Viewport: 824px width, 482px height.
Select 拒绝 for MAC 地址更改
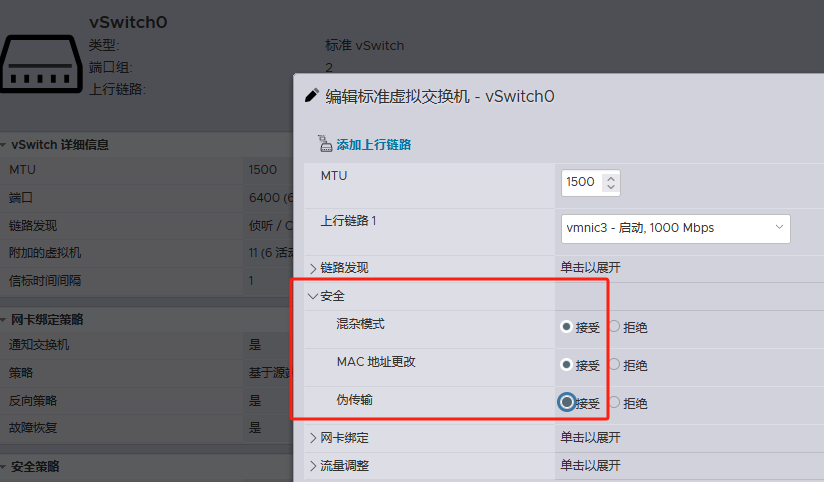[x=614, y=365]
